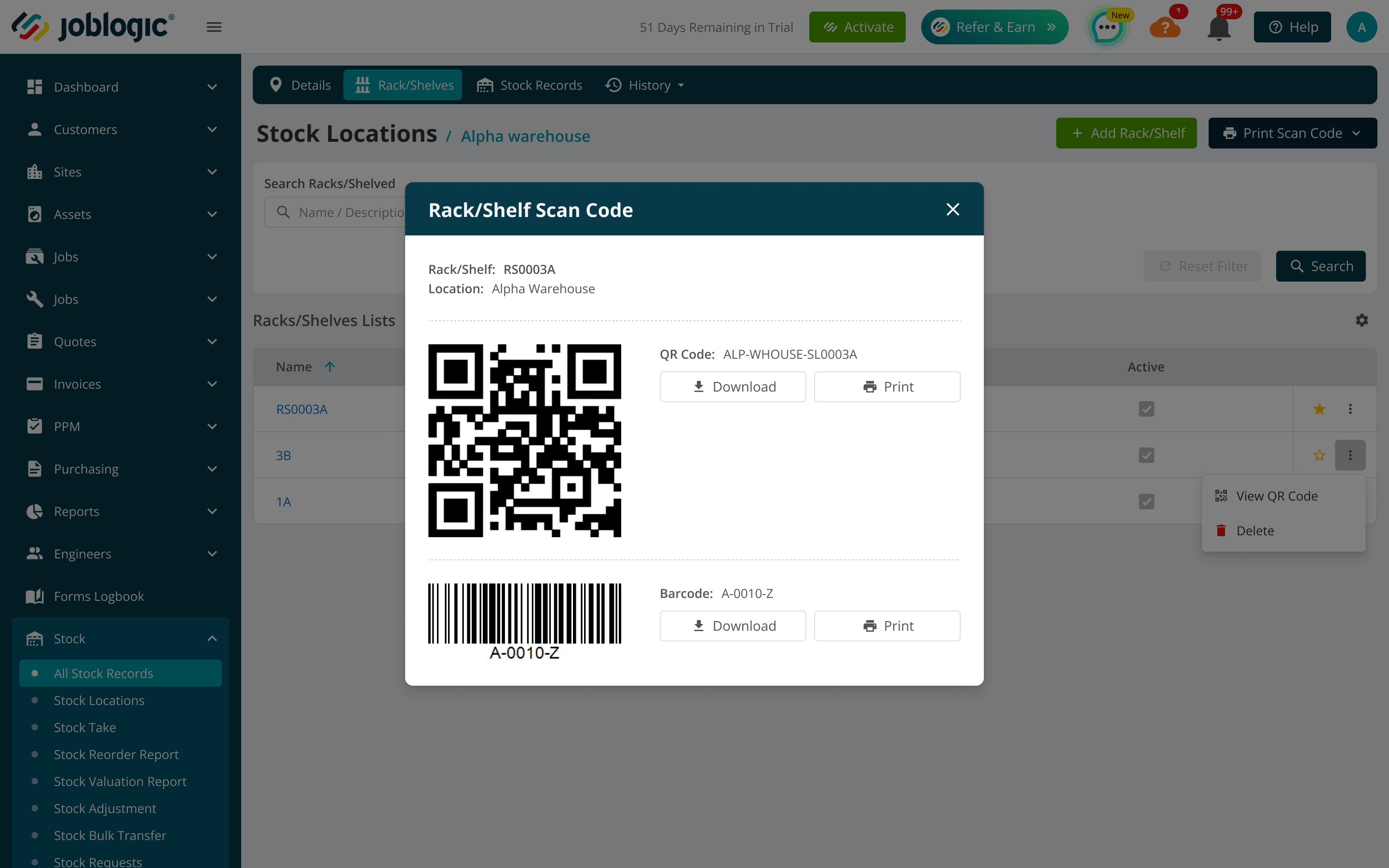Click the QR code image
The height and width of the screenshot is (868, 1389).
pyautogui.click(x=525, y=440)
